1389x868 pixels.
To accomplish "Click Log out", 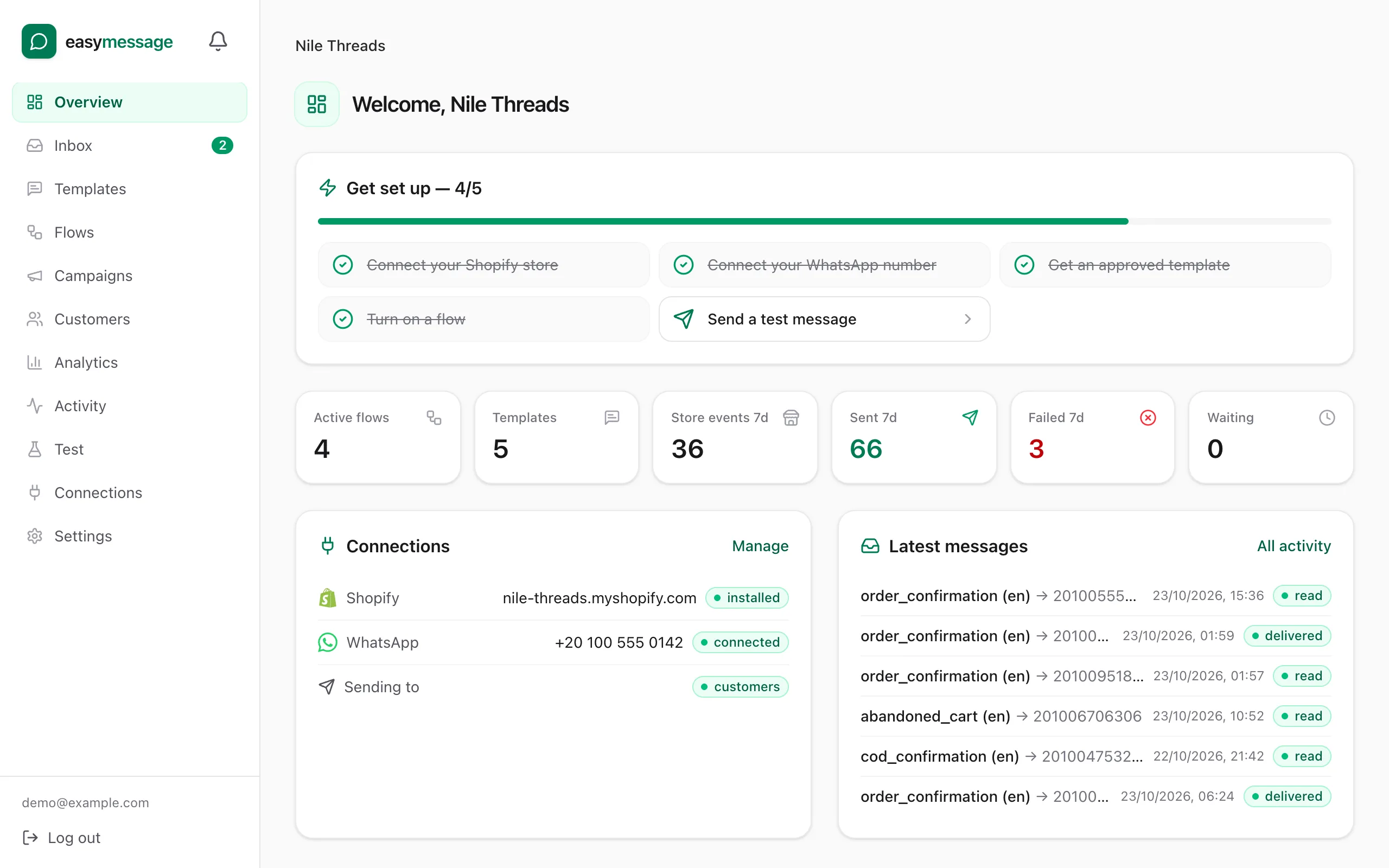I will [62, 838].
